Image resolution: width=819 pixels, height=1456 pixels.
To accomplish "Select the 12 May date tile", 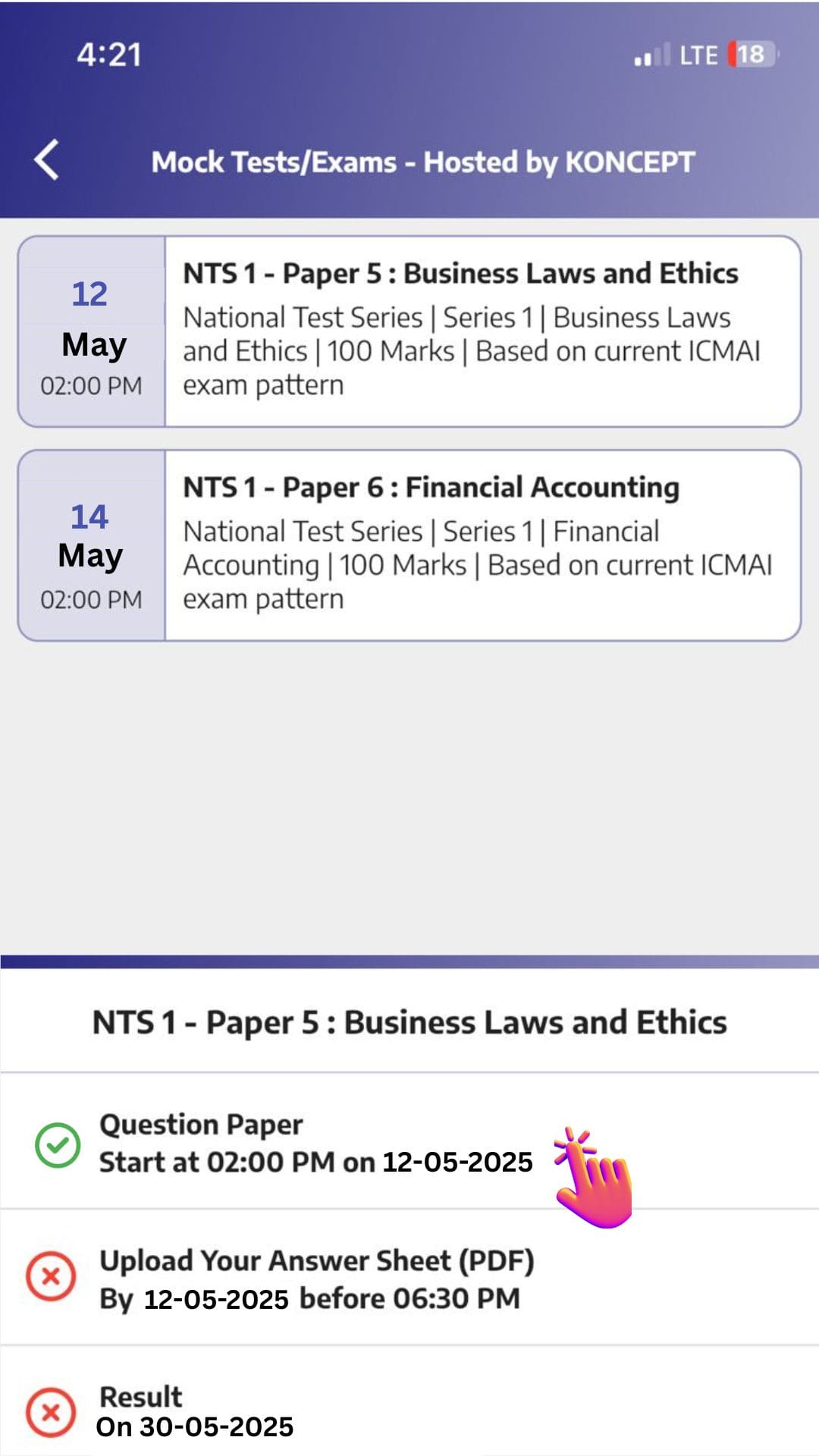I will pyautogui.click(x=92, y=331).
